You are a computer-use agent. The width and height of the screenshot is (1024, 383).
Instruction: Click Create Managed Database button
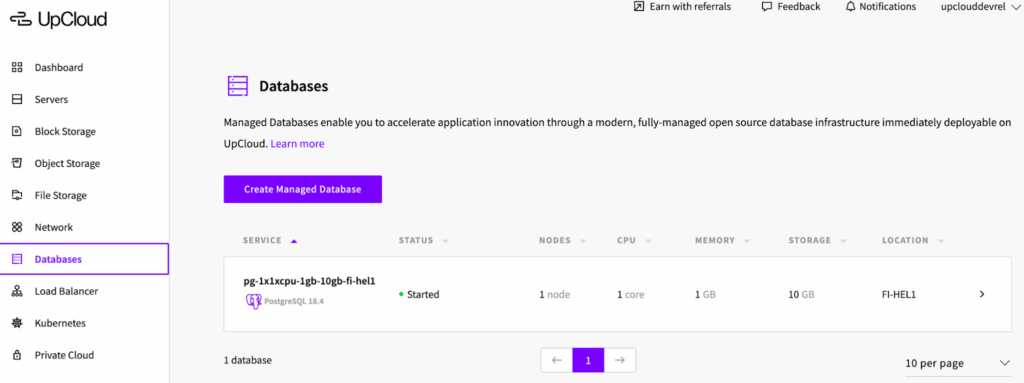[302, 189]
